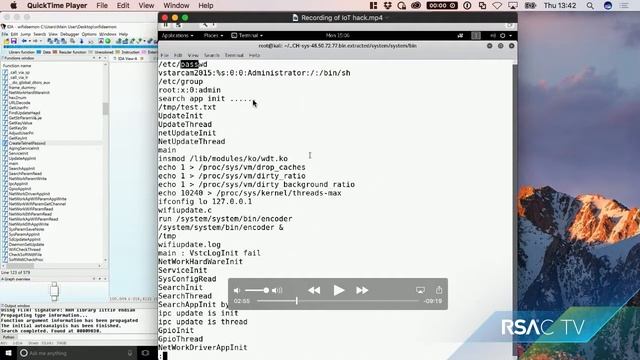Select SearchAppInit in IDA functions list

coord(22,169)
